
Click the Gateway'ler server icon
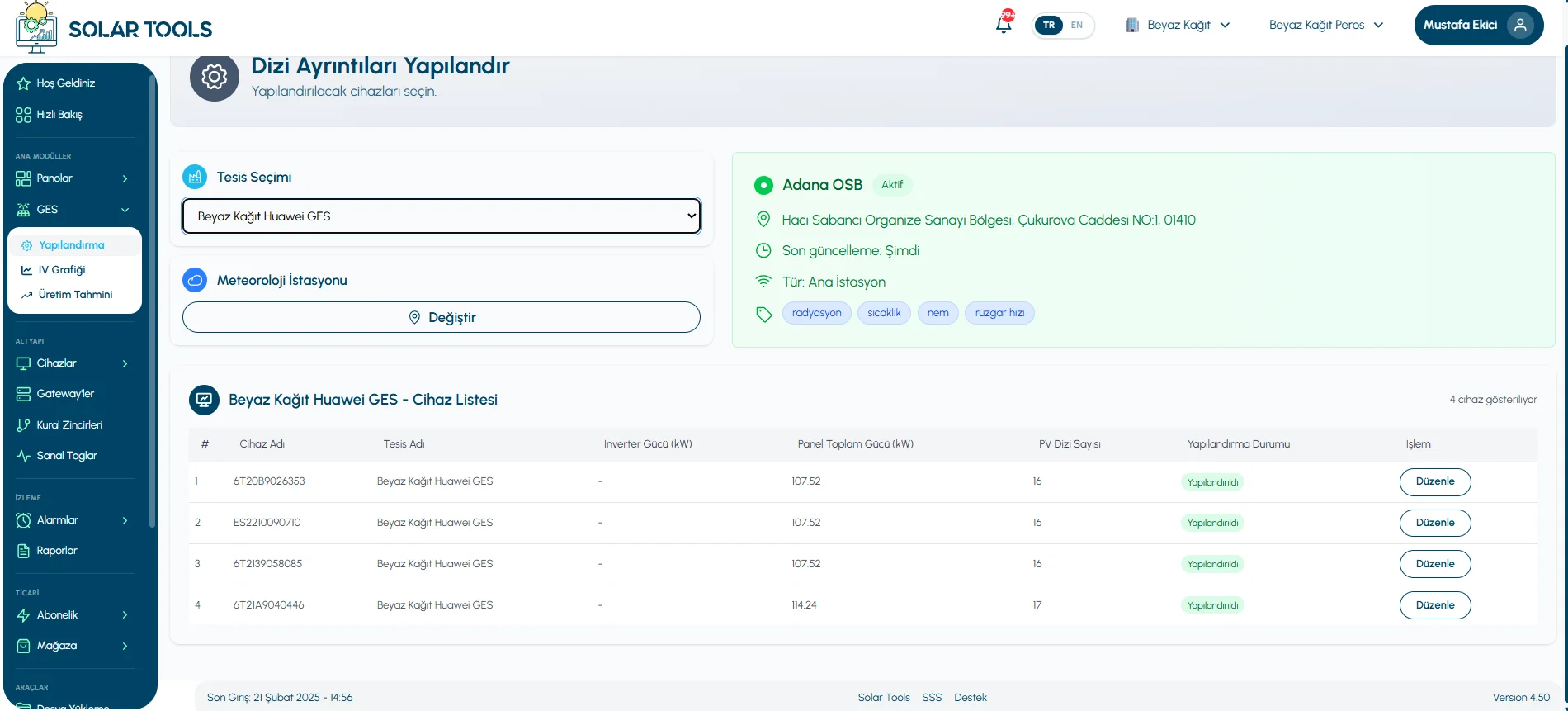click(23, 394)
